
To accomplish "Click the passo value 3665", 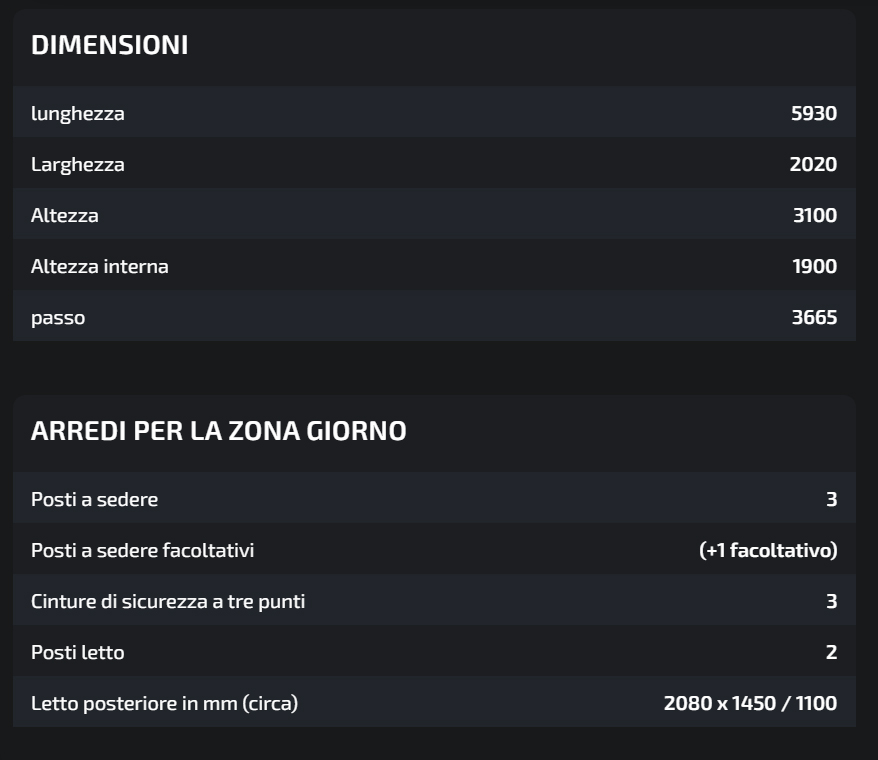I will click(x=814, y=318).
